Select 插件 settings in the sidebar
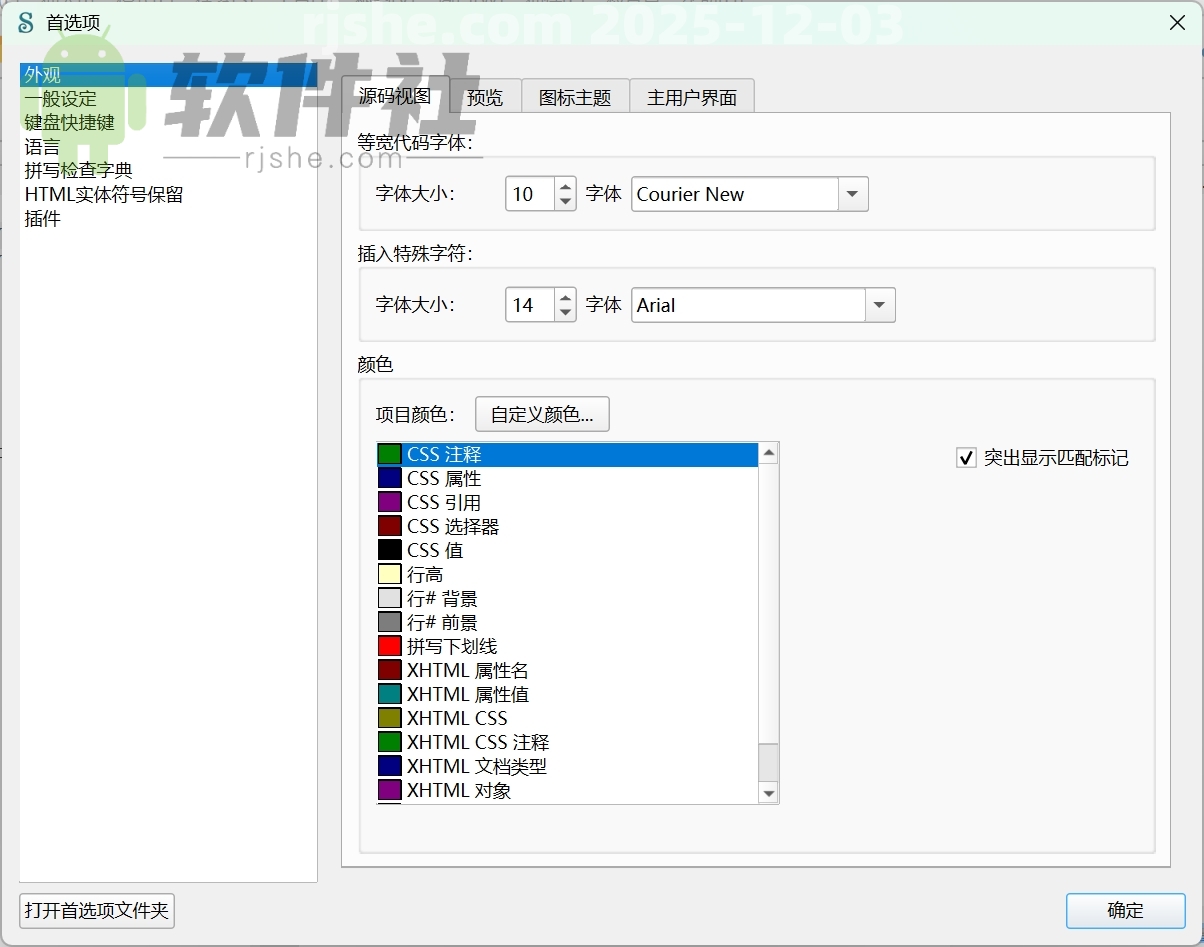Viewport: 1204px width, 947px height. pos(42,218)
